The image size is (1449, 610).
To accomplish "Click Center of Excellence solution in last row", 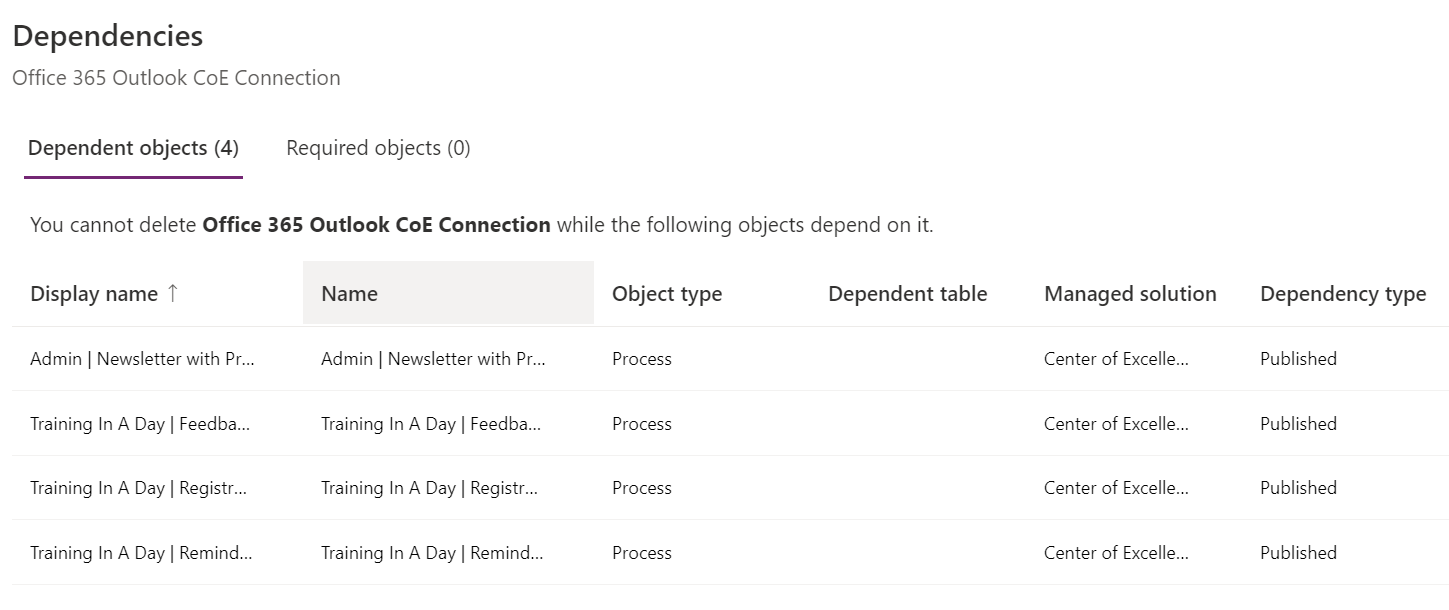I will pos(1117,552).
